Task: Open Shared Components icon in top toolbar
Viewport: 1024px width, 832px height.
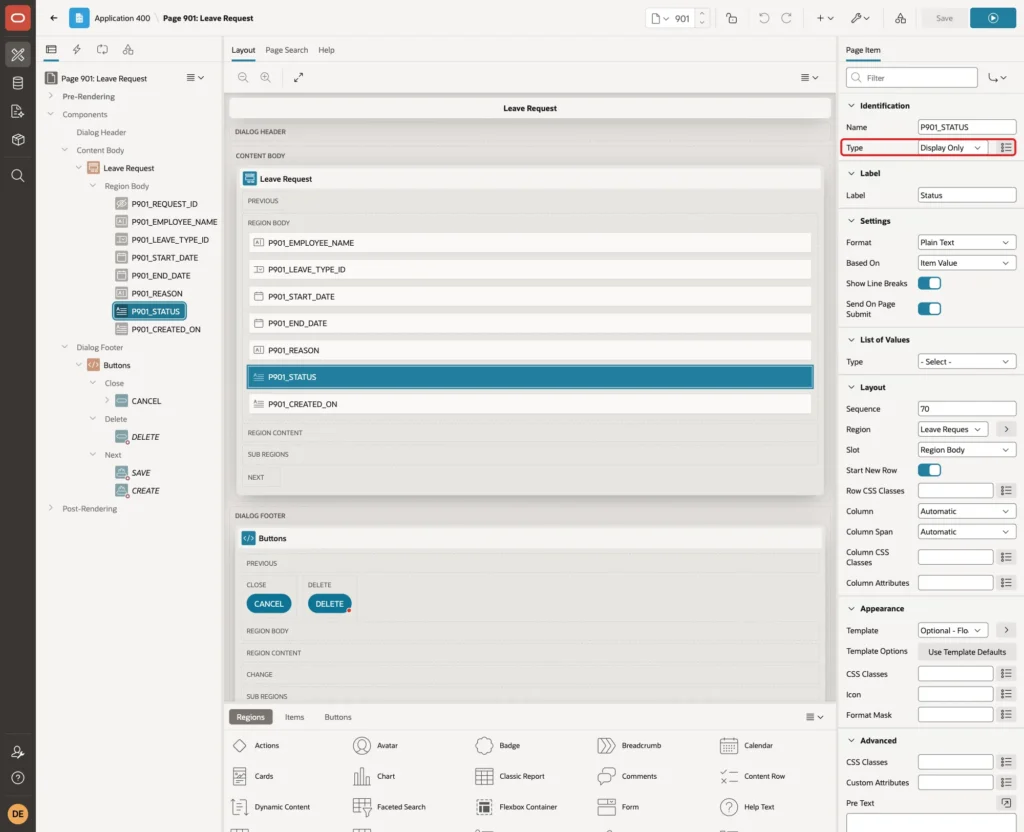Action: click(x=901, y=18)
